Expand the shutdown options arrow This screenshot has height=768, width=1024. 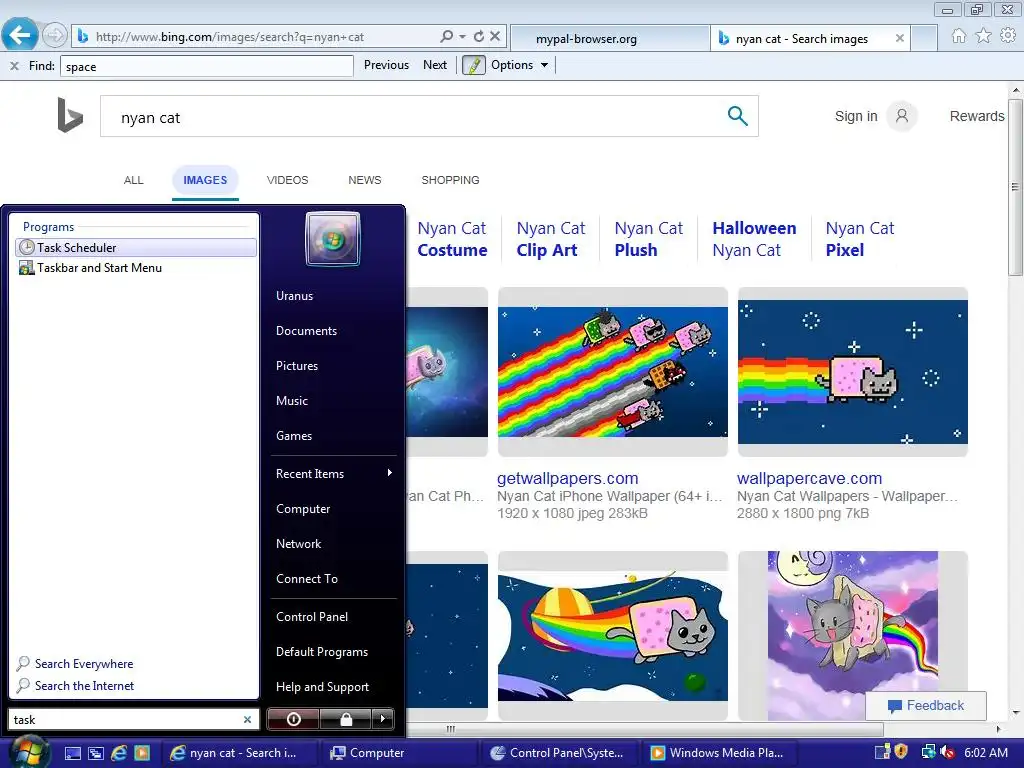click(383, 719)
